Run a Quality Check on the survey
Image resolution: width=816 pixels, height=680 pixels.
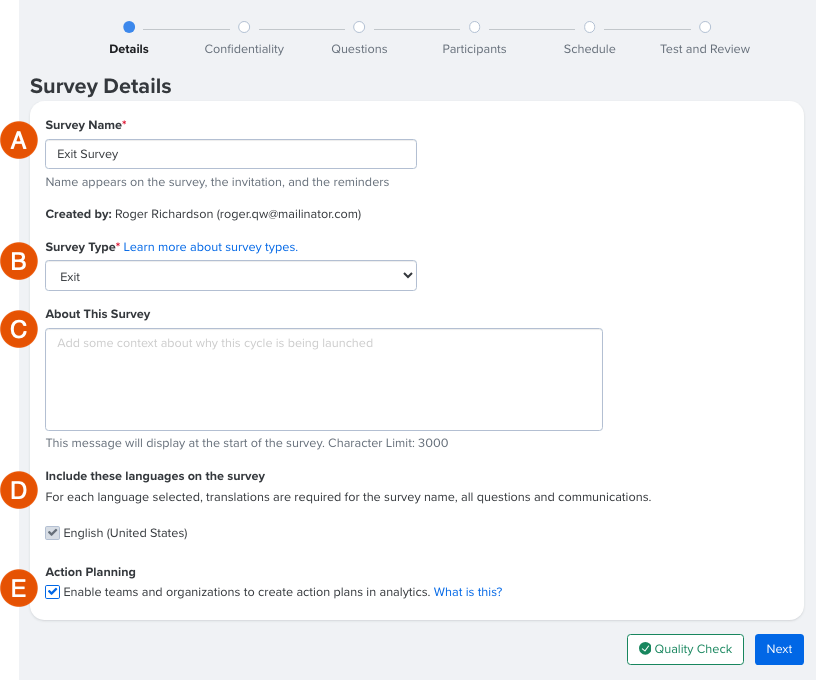pos(685,649)
